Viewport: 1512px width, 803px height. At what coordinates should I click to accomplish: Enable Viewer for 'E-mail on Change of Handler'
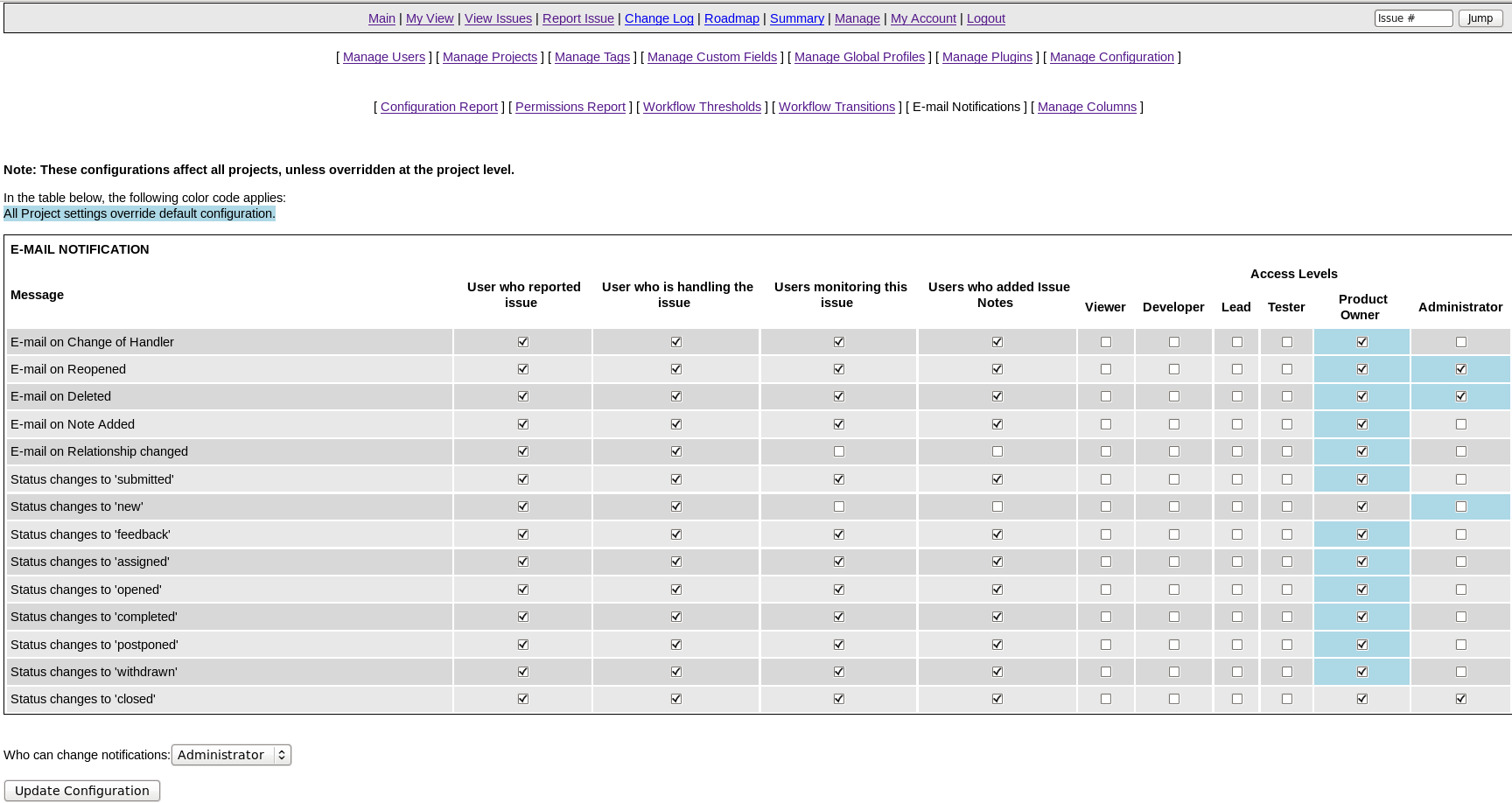(1105, 342)
